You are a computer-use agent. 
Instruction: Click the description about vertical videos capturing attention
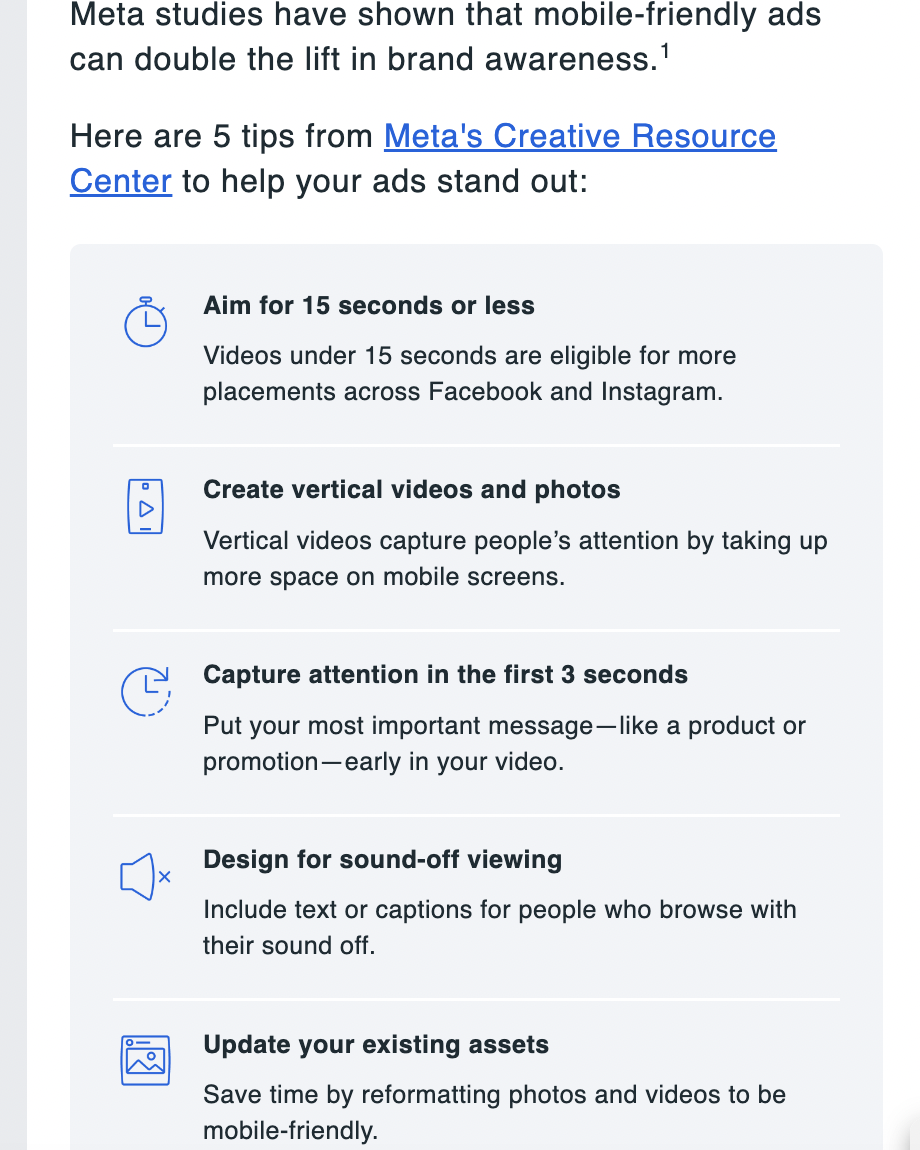[515, 559]
